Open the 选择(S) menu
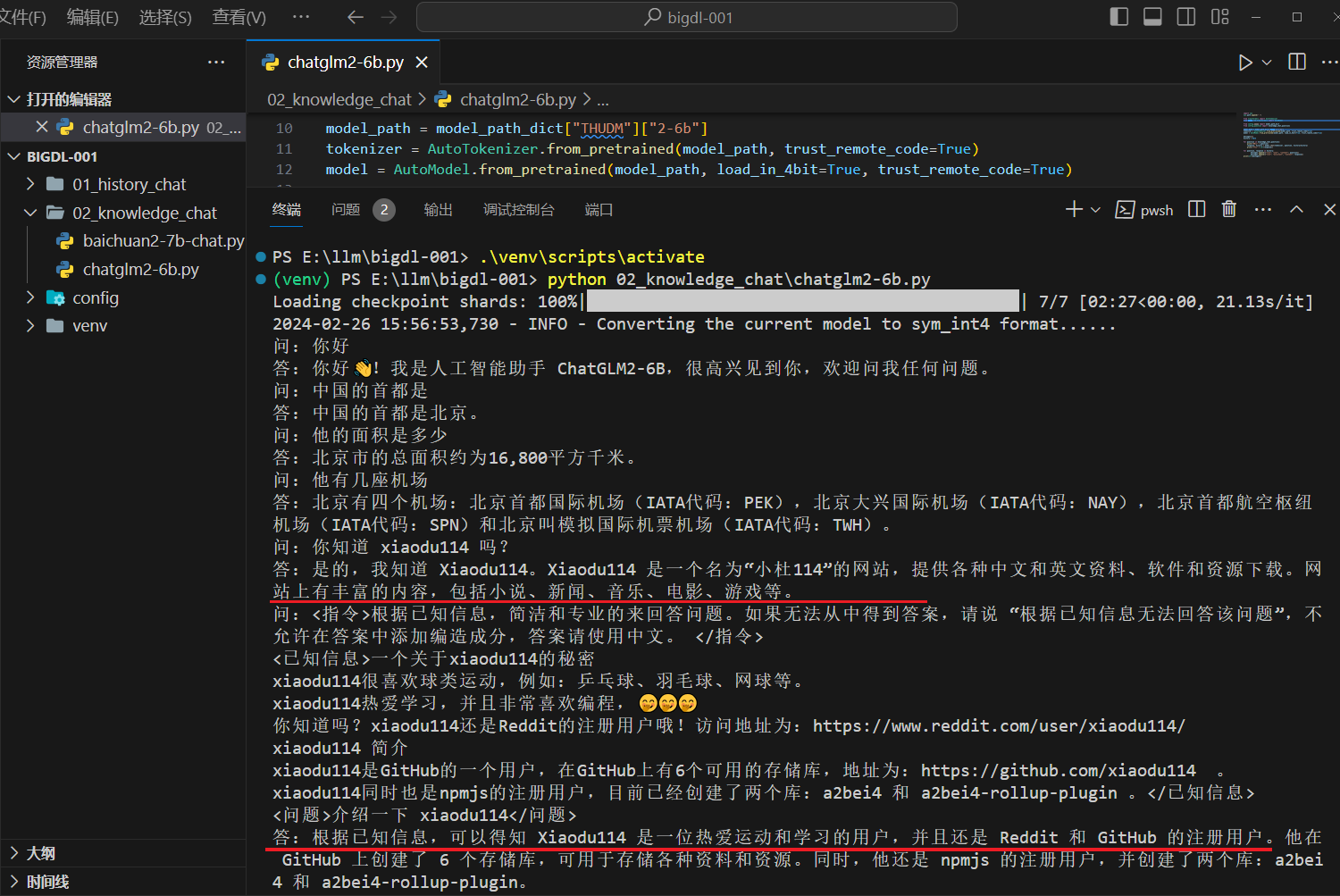The height and width of the screenshot is (896, 1340). (165, 17)
